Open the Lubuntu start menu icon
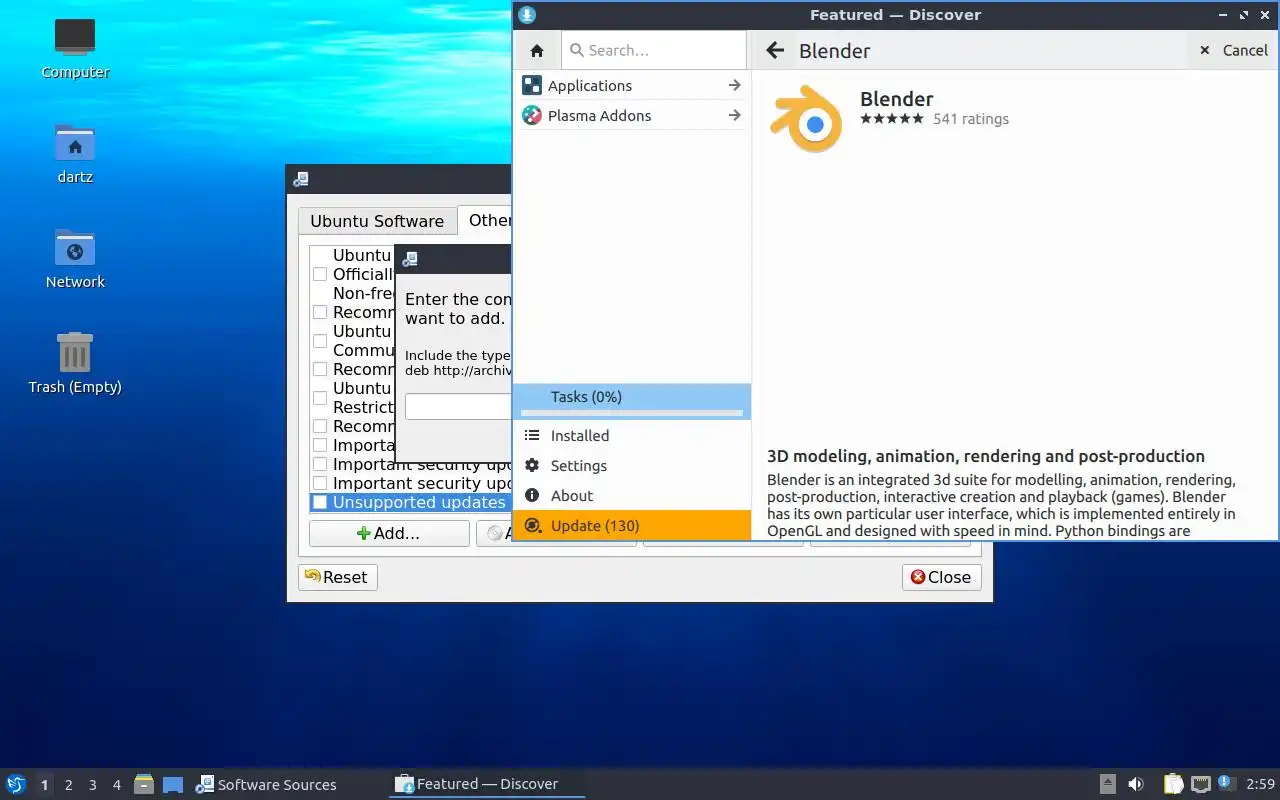Screen dimensions: 1280x800 [15, 785]
